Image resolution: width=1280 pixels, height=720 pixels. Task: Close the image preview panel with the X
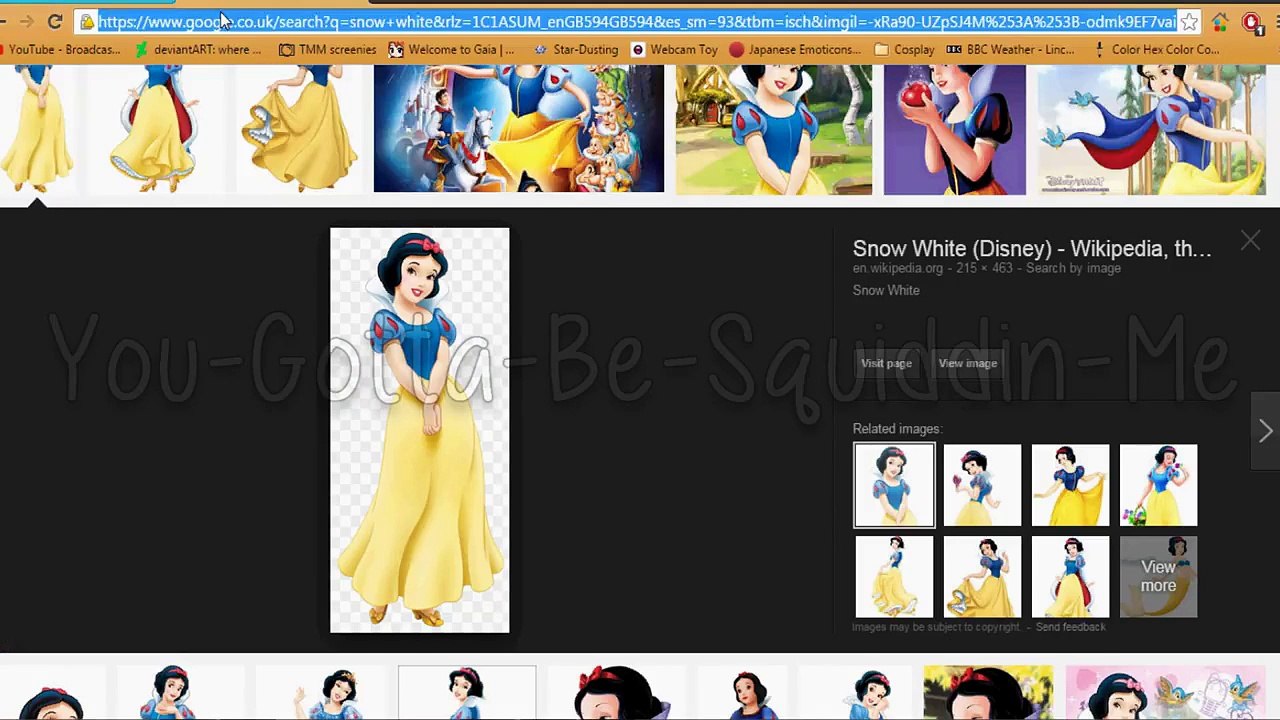(x=1250, y=240)
